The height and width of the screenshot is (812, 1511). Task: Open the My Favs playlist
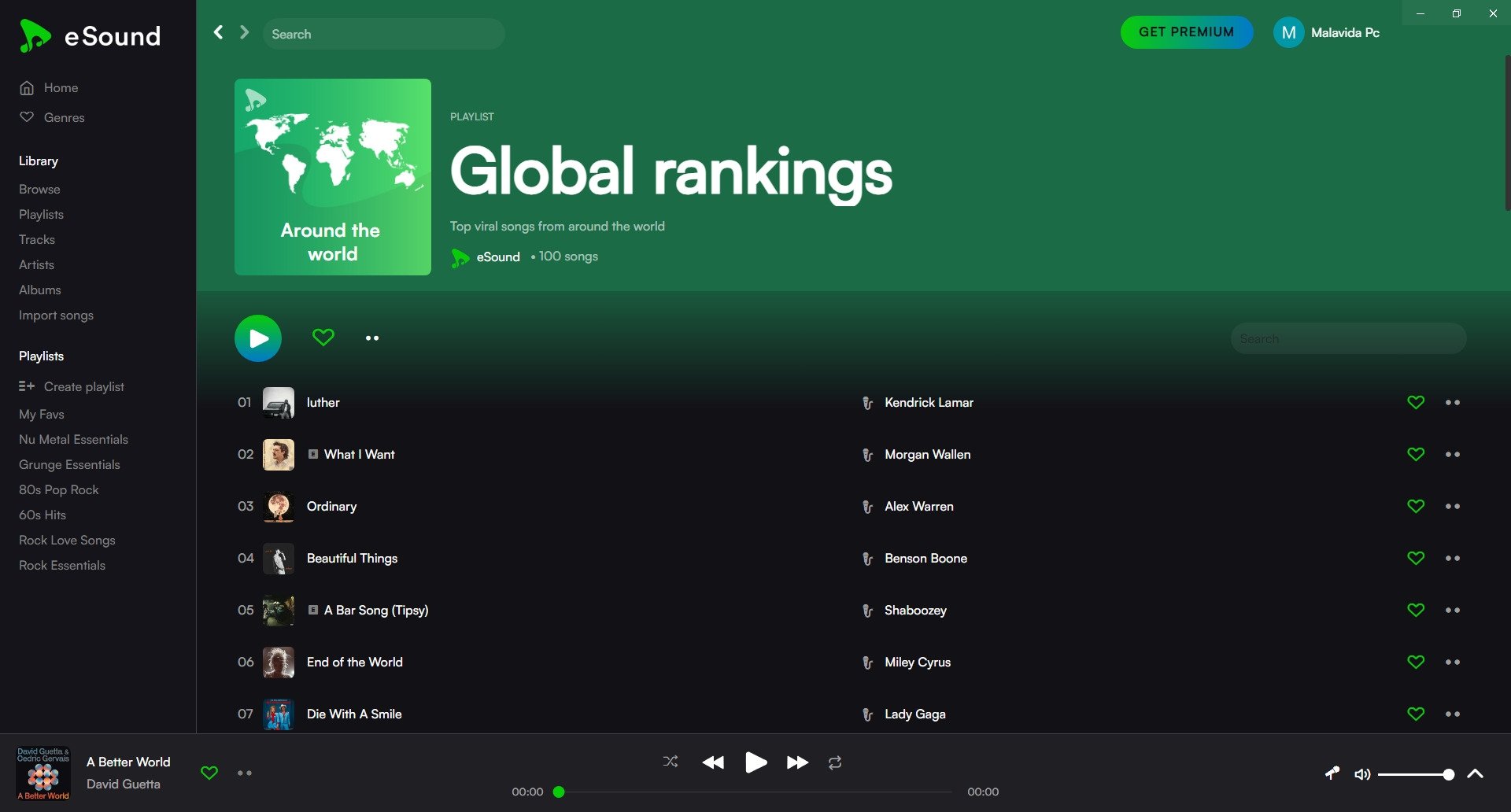point(42,414)
